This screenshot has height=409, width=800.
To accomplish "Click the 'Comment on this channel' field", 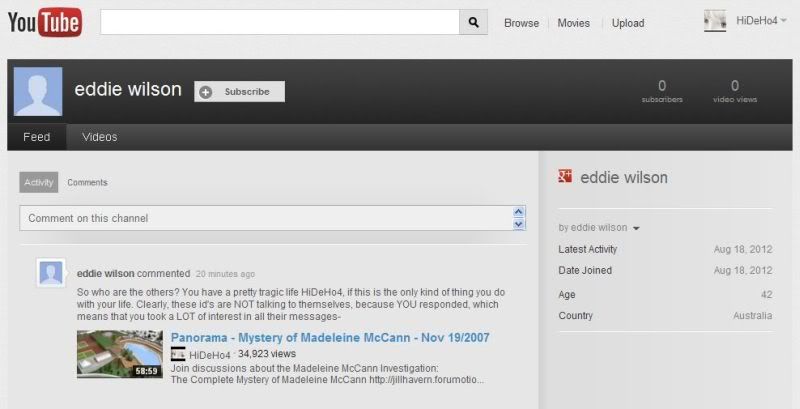I will [x=265, y=218].
